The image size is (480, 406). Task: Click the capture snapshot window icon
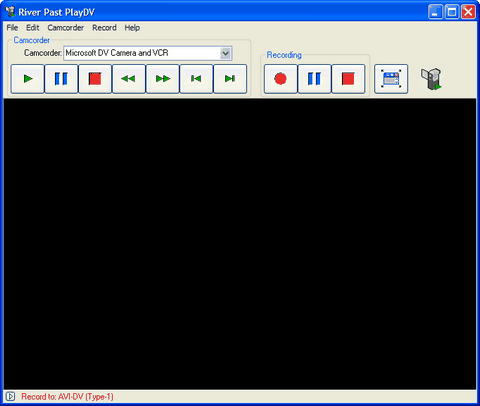[x=391, y=79]
